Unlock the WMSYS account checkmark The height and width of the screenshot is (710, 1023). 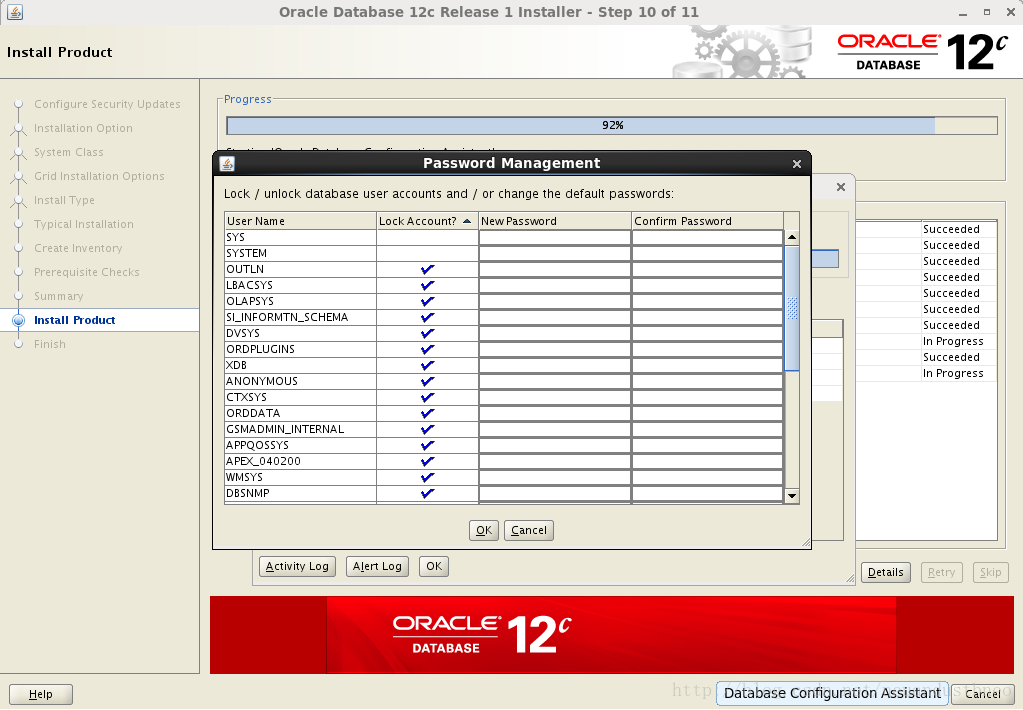point(427,477)
